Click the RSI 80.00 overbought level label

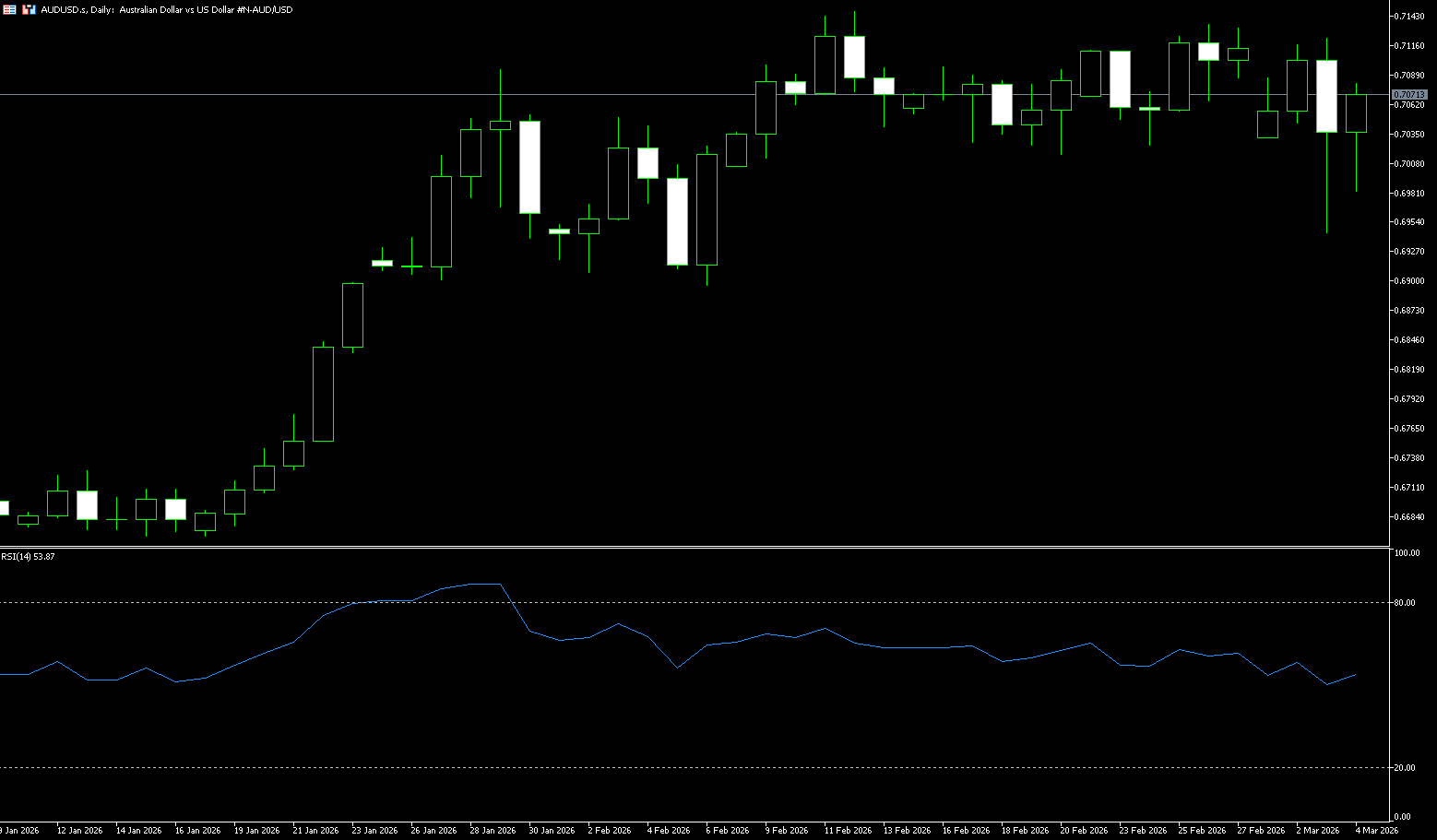pos(1406,603)
